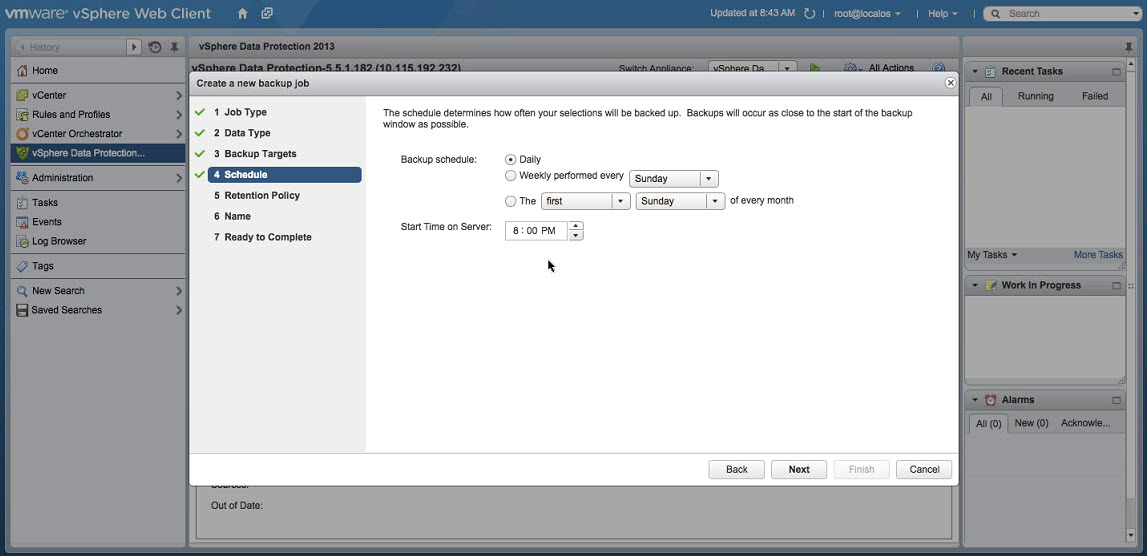
Task: Switch to the Alarms All (0) tab
Action: pos(988,423)
